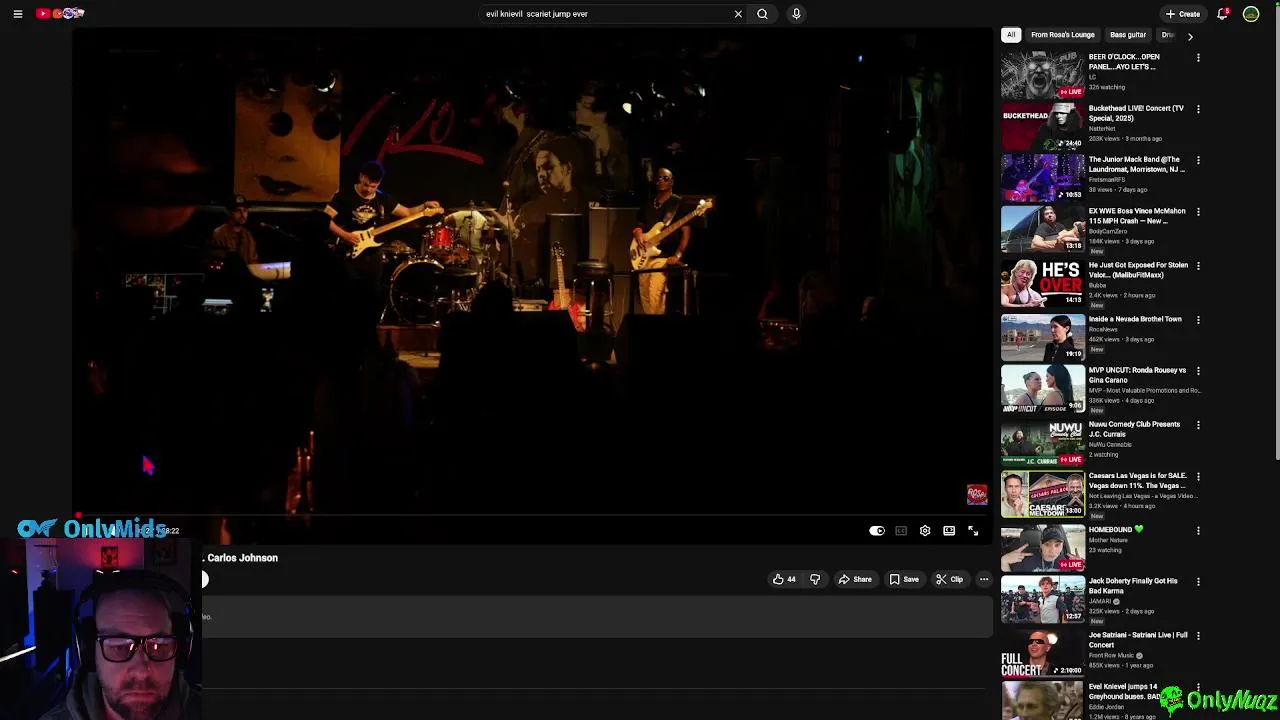Open options for Junior Mack Band video

(1198, 160)
